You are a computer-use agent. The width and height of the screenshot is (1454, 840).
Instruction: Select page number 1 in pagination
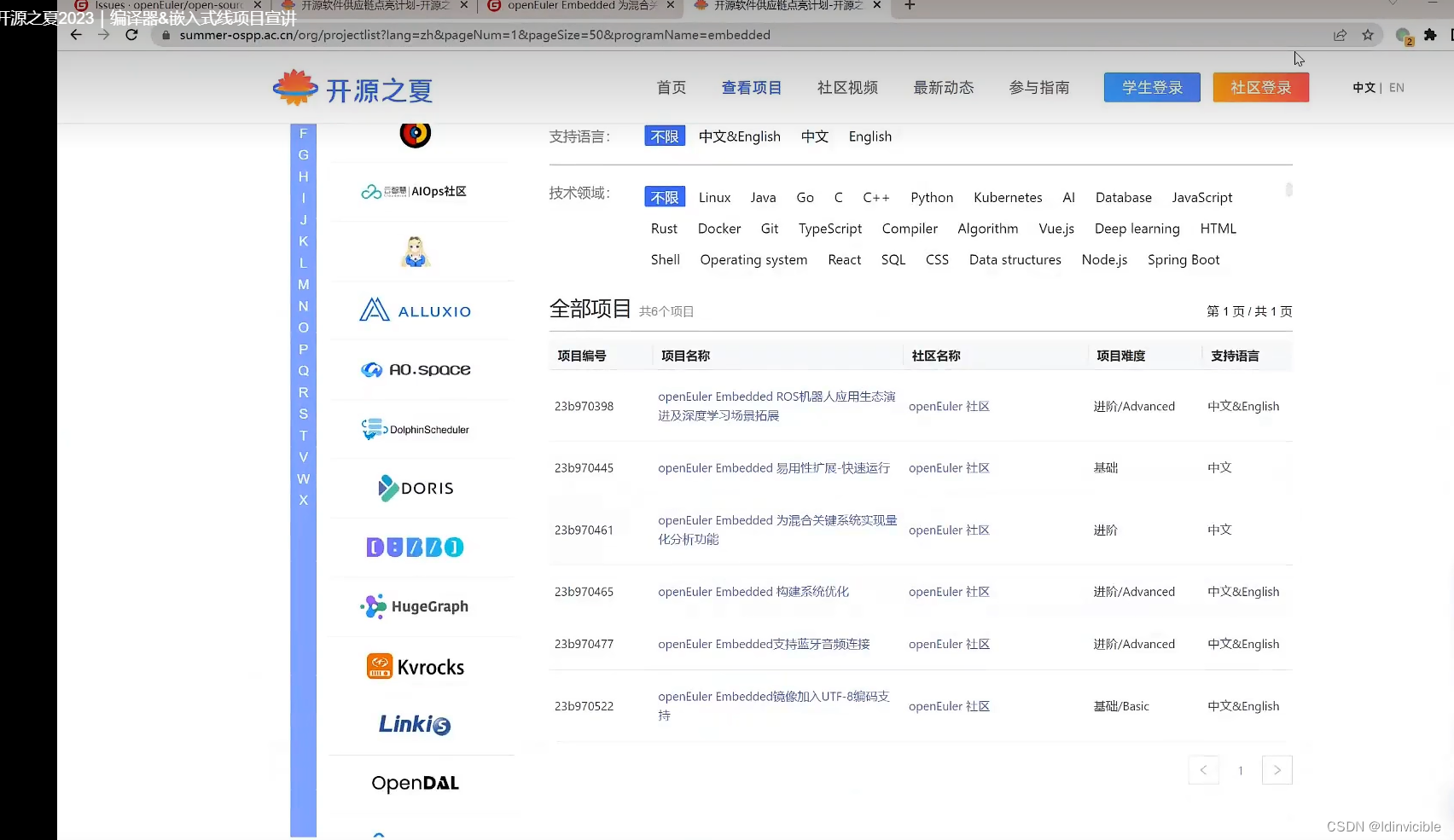(1241, 770)
